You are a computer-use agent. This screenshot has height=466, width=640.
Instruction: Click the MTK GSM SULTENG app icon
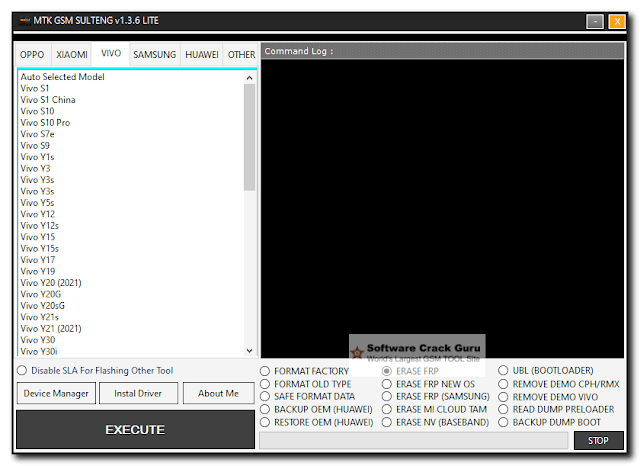pyautogui.click(x=24, y=21)
